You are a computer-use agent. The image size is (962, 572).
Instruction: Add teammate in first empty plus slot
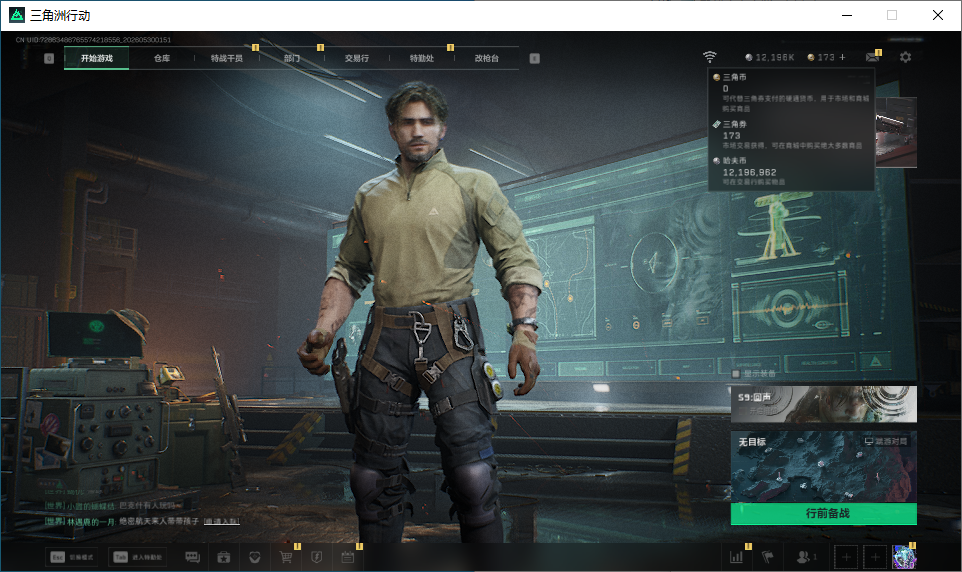[x=846, y=557]
